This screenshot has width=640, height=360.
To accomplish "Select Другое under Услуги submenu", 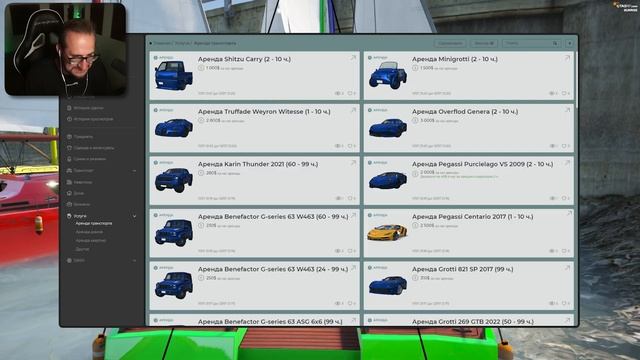I will [82, 249].
